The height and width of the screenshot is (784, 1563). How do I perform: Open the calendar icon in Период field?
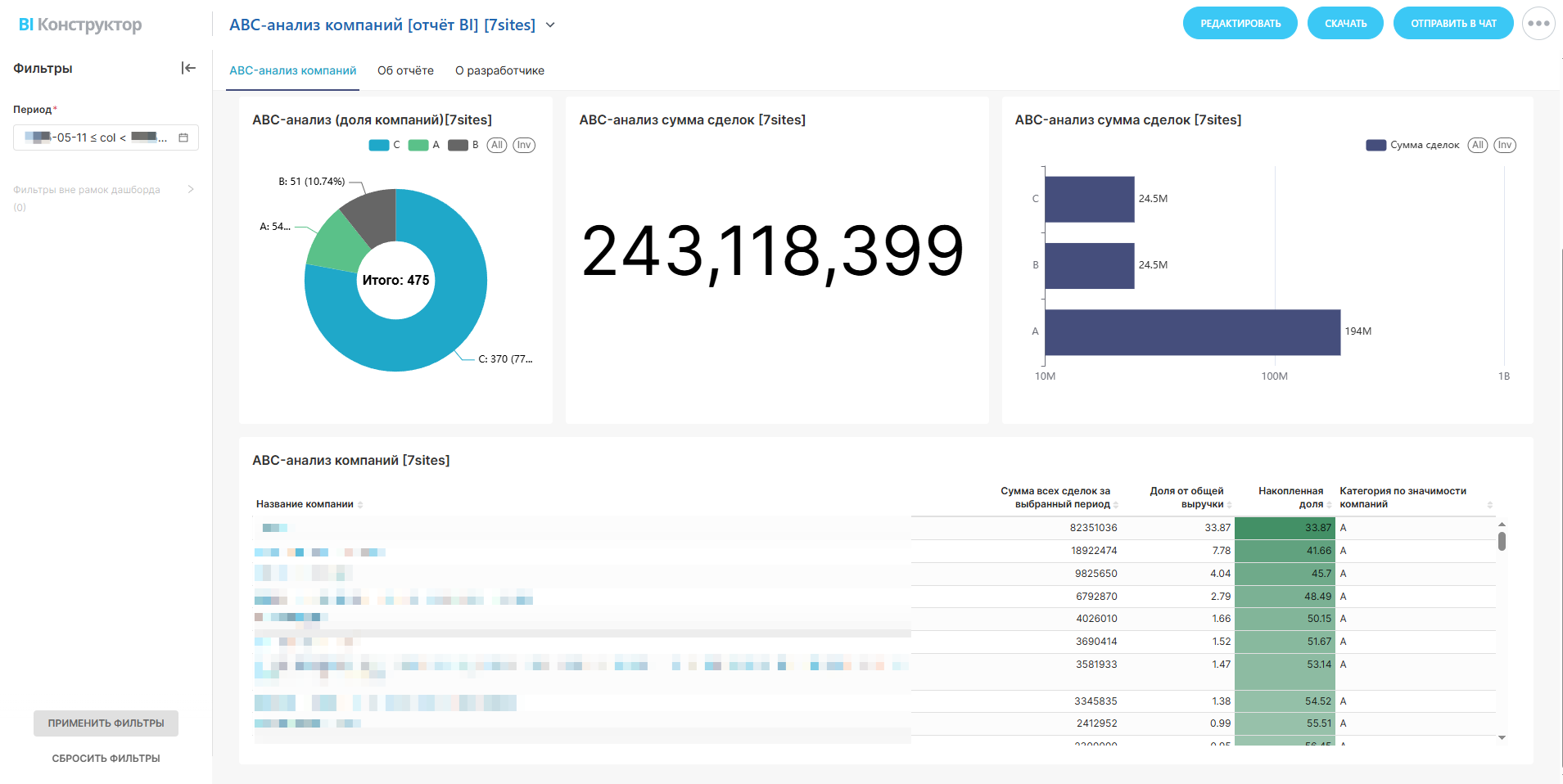click(183, 137)
